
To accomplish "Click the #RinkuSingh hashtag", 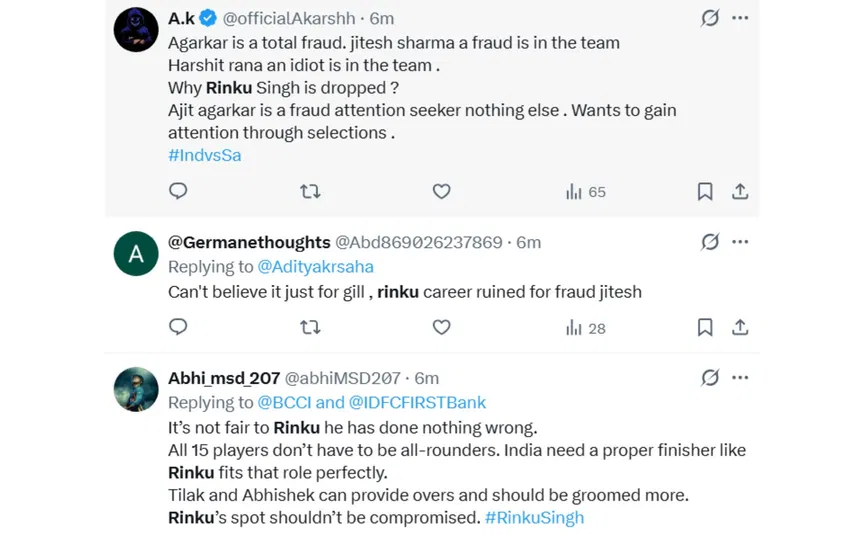I will point(534,517).
